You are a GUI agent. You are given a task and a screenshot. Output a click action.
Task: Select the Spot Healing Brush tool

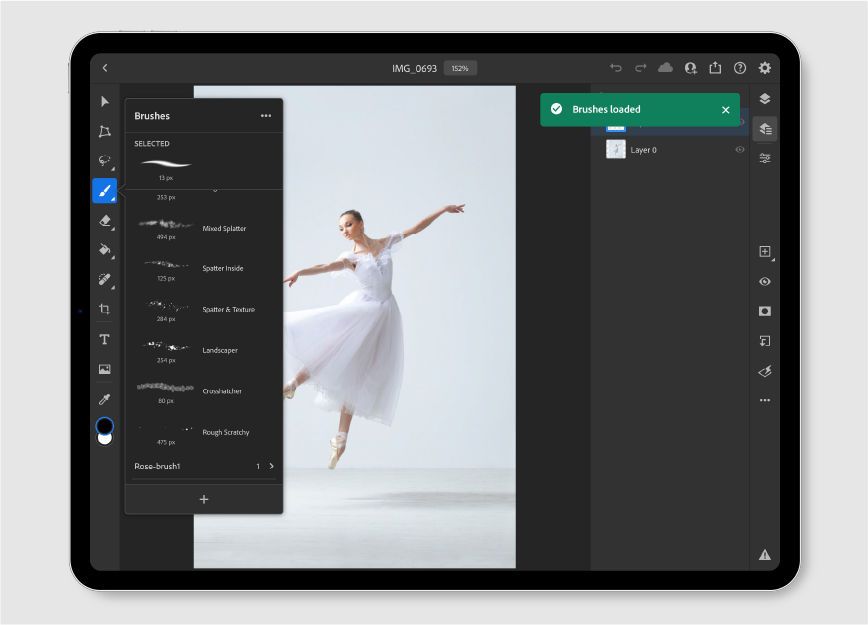tap(104, 281)
